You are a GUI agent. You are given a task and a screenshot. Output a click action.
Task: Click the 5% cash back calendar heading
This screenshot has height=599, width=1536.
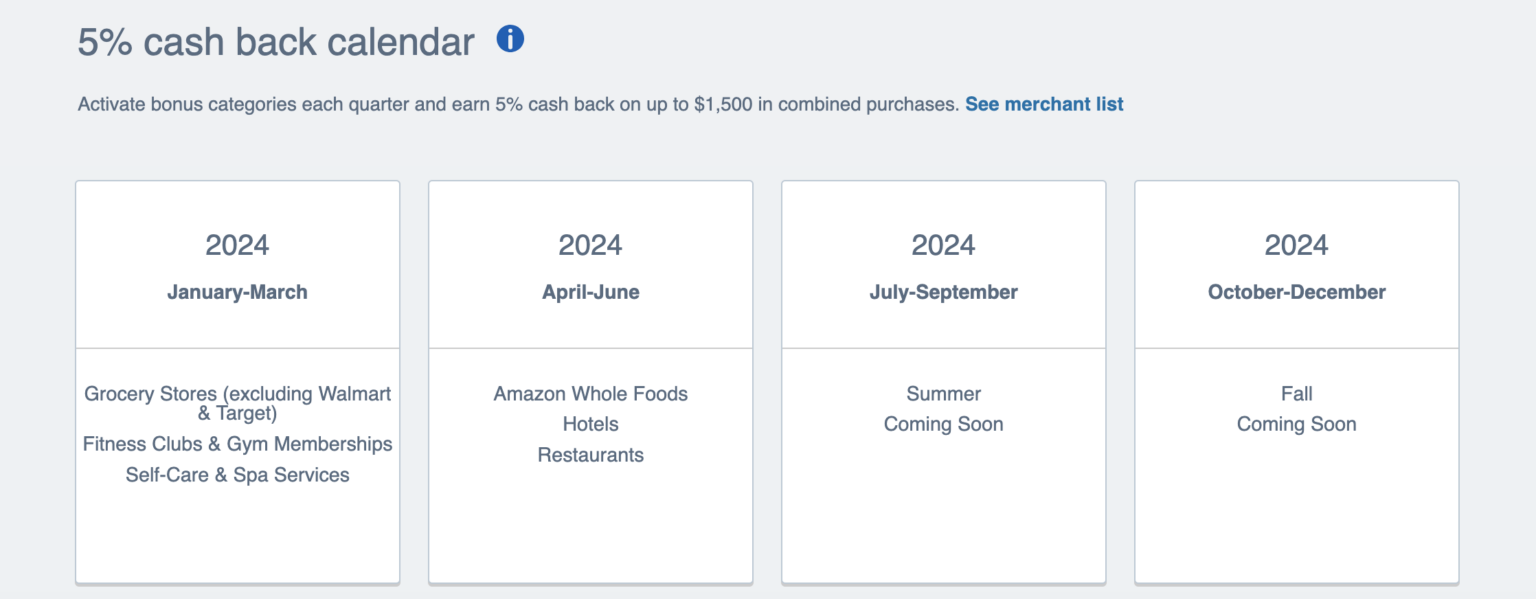click(276, 42)
